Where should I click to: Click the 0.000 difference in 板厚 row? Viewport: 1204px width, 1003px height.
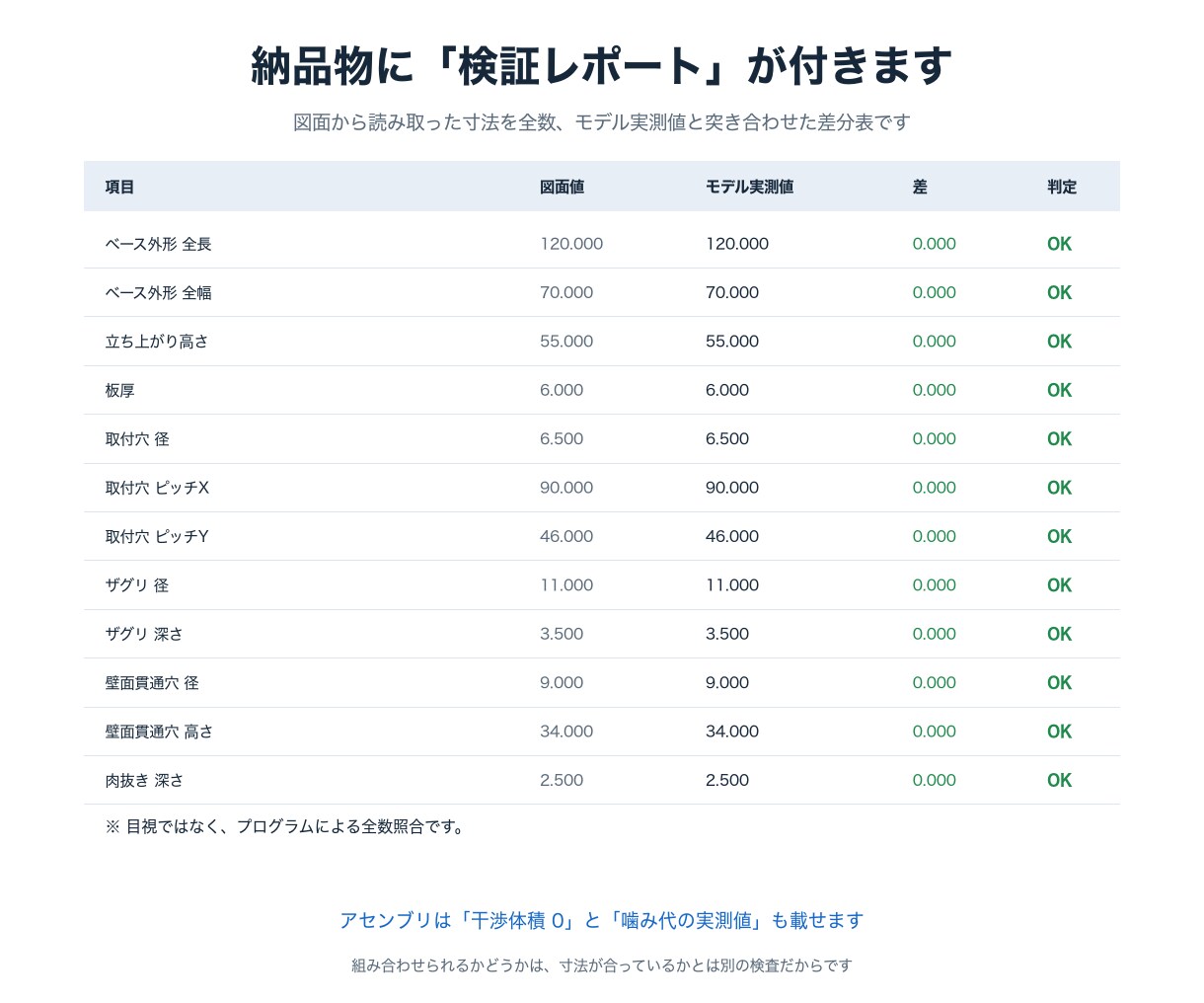(935, 390)
